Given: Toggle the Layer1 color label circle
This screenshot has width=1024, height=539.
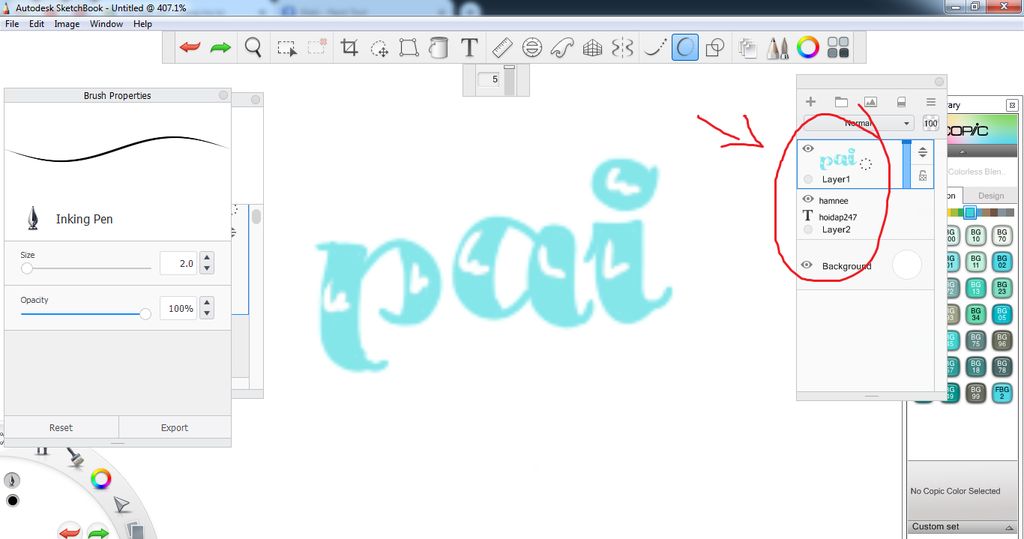Looking at the screenshot, I should pos(808,179).
